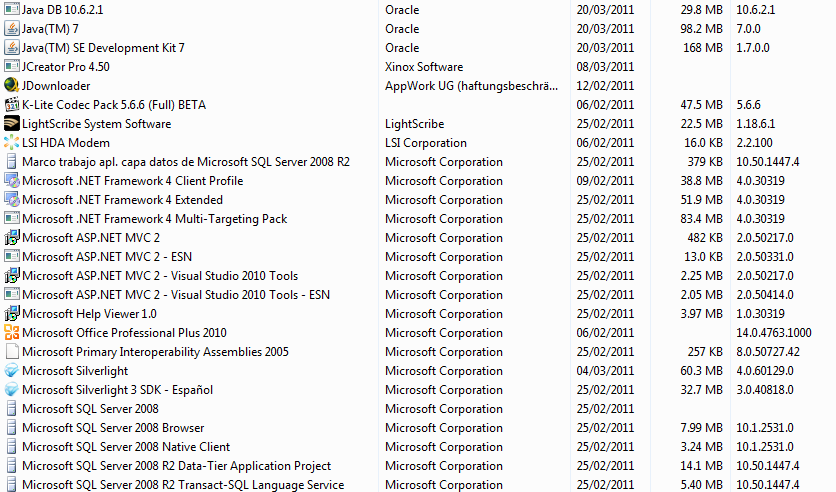Select the JDownloader program name

point(56,86)
